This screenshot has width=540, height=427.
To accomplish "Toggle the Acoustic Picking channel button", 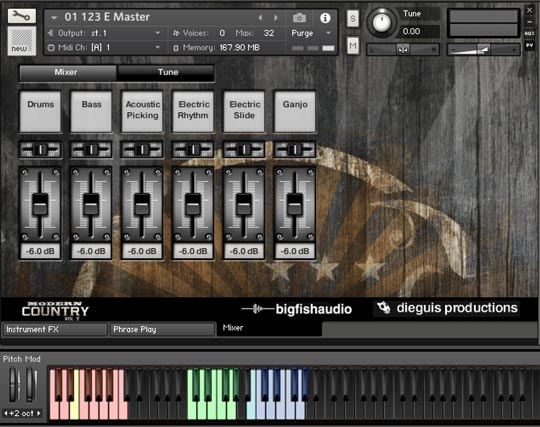I will click(142, 111).
